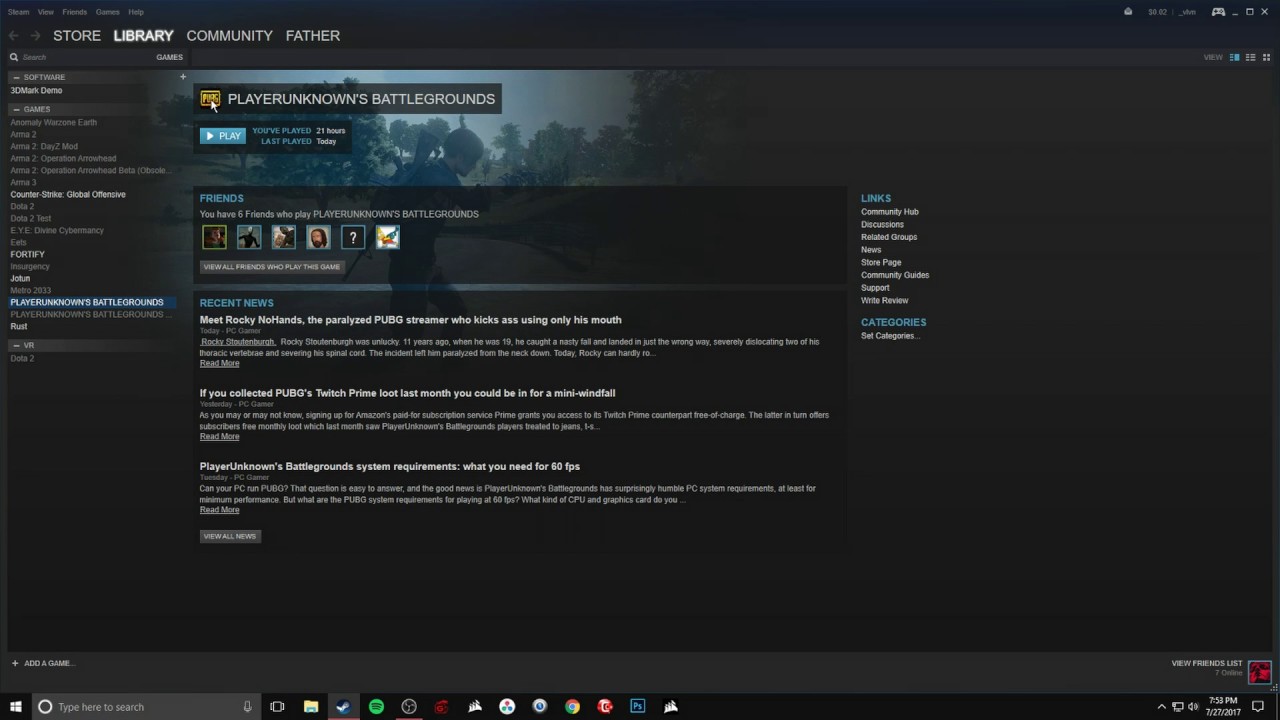Open Read More under Twitch Prime article
The image size is (1280, 720).
pyautogui.click(x=219, y=436)
